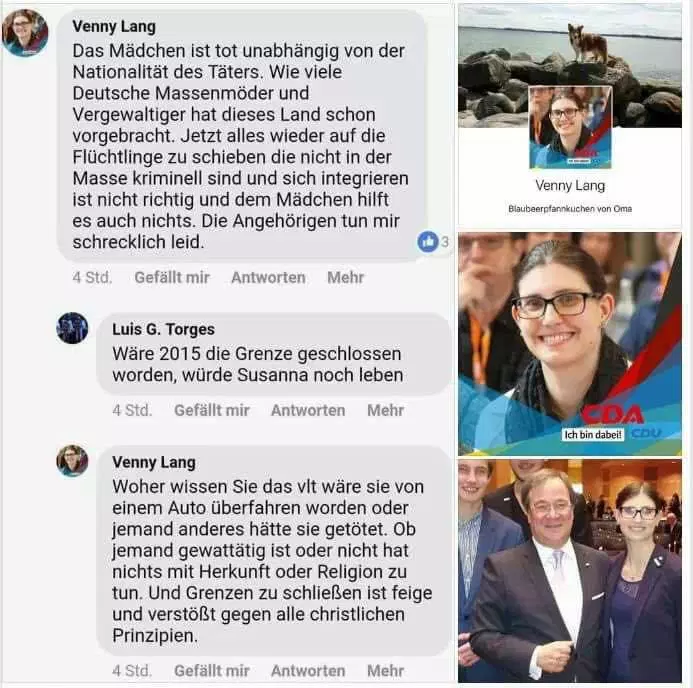Viewport: 693px width, 688px height.
Task: Click the Venny Lang profile name under cover photo
Action: click(x=570, y=186)
